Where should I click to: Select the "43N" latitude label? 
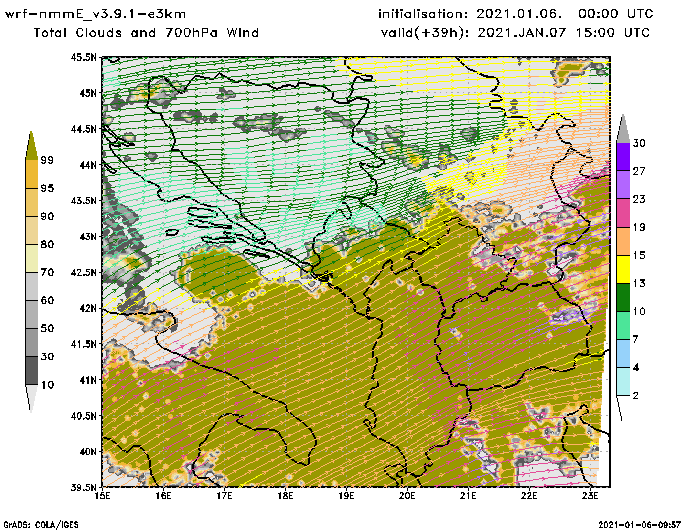[88, 236]
